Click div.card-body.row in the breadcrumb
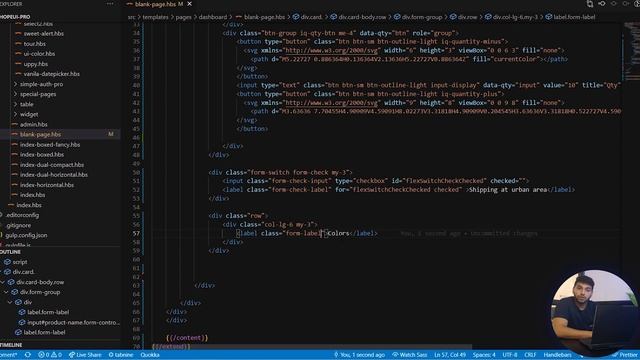The height and width of the screenshot is (360, 640). [362, 17]
